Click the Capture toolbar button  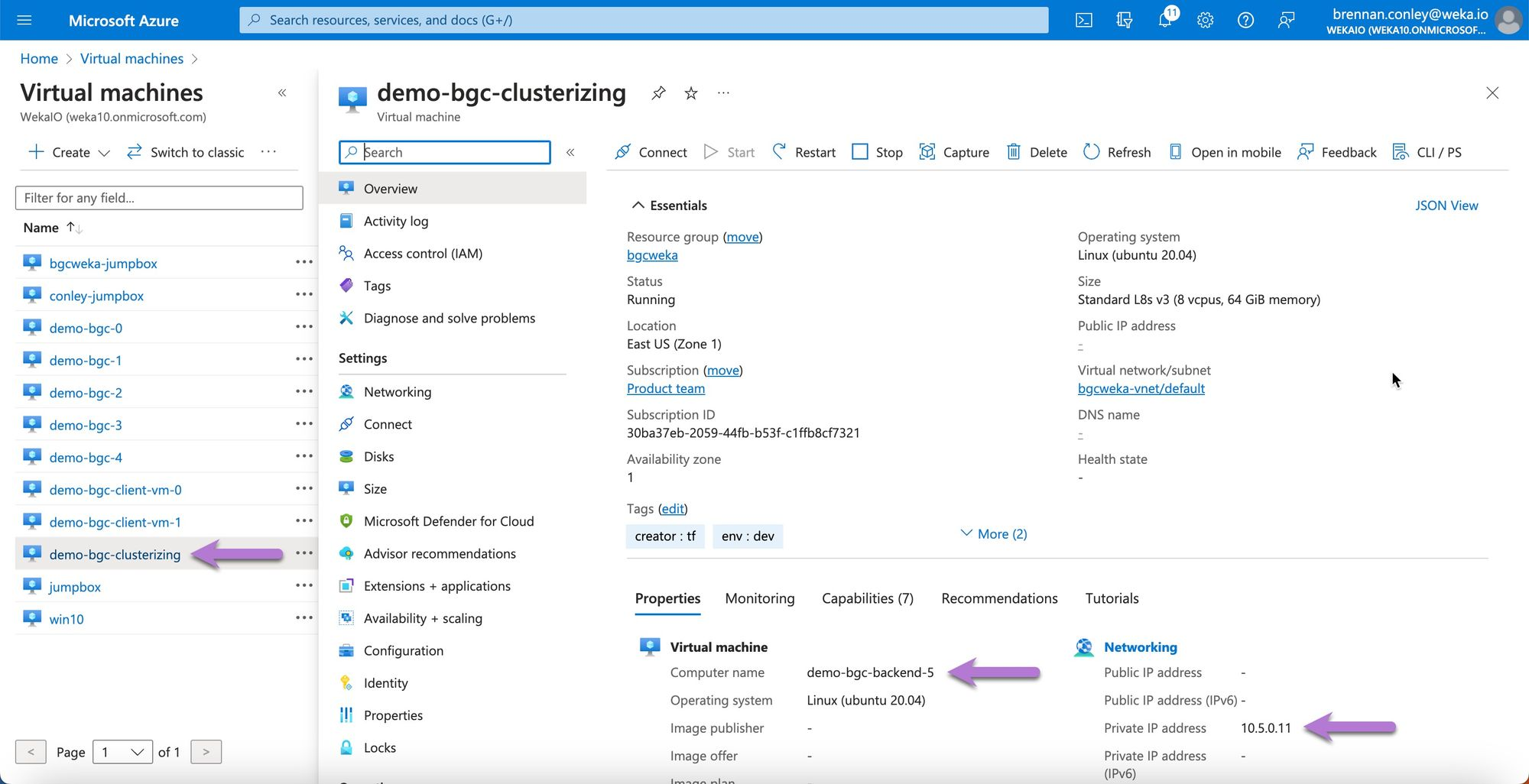click(x=954, y=152)
